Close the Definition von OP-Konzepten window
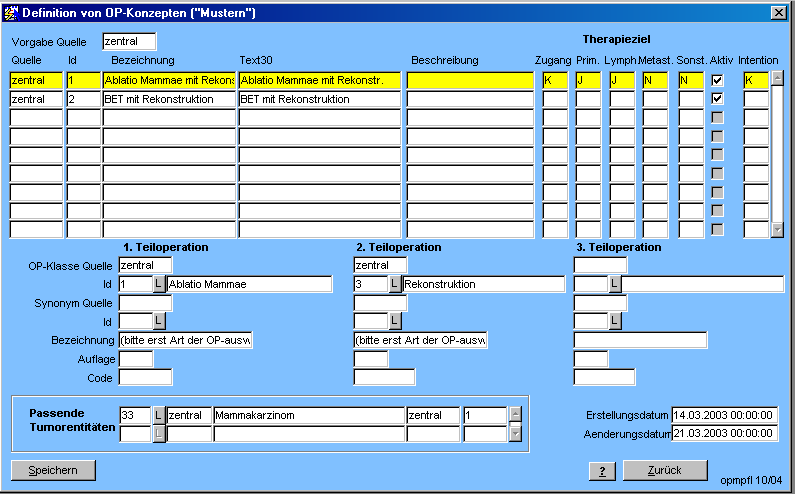 (778, 12)
